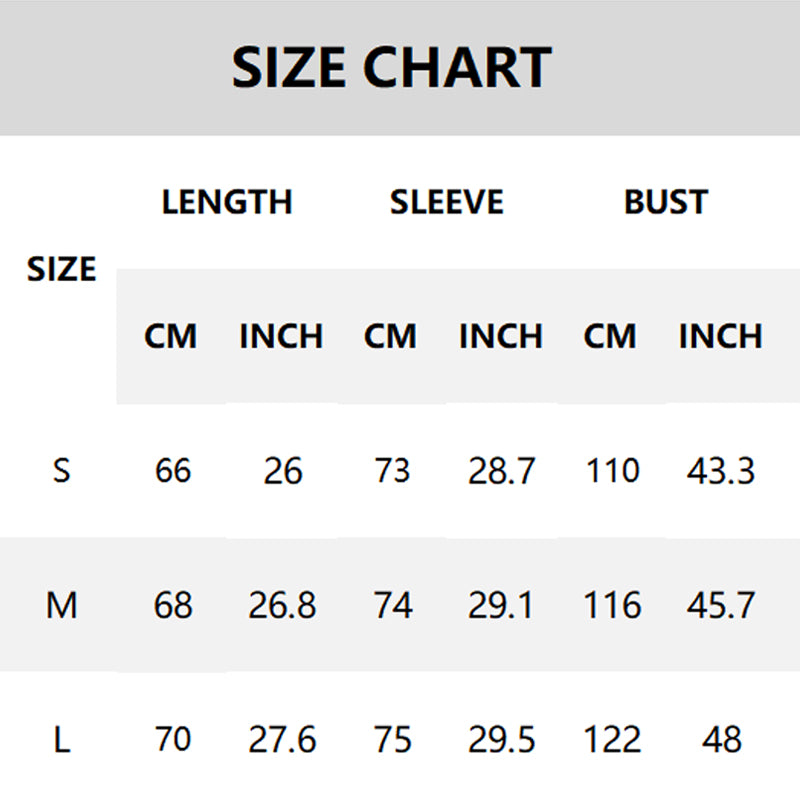Image resolution: width=800 pixels, height=800 pixels.
Task: Select the 27.6 length inch value
Action: click(282, 740)
